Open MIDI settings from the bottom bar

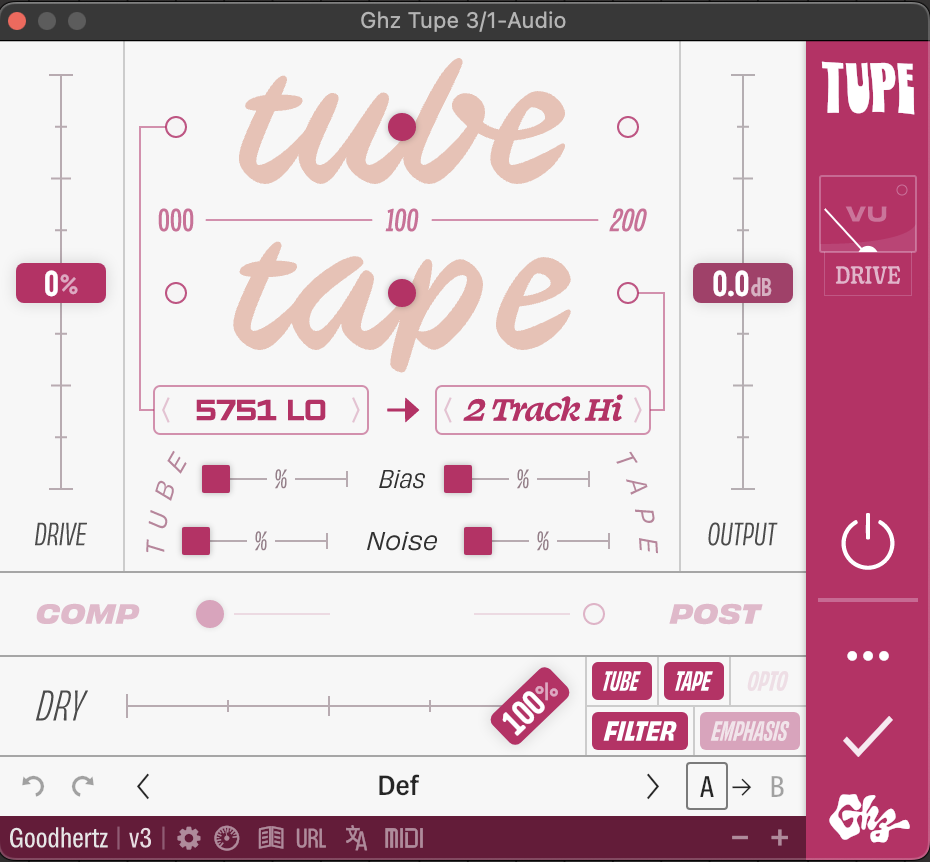coord(403,839)
